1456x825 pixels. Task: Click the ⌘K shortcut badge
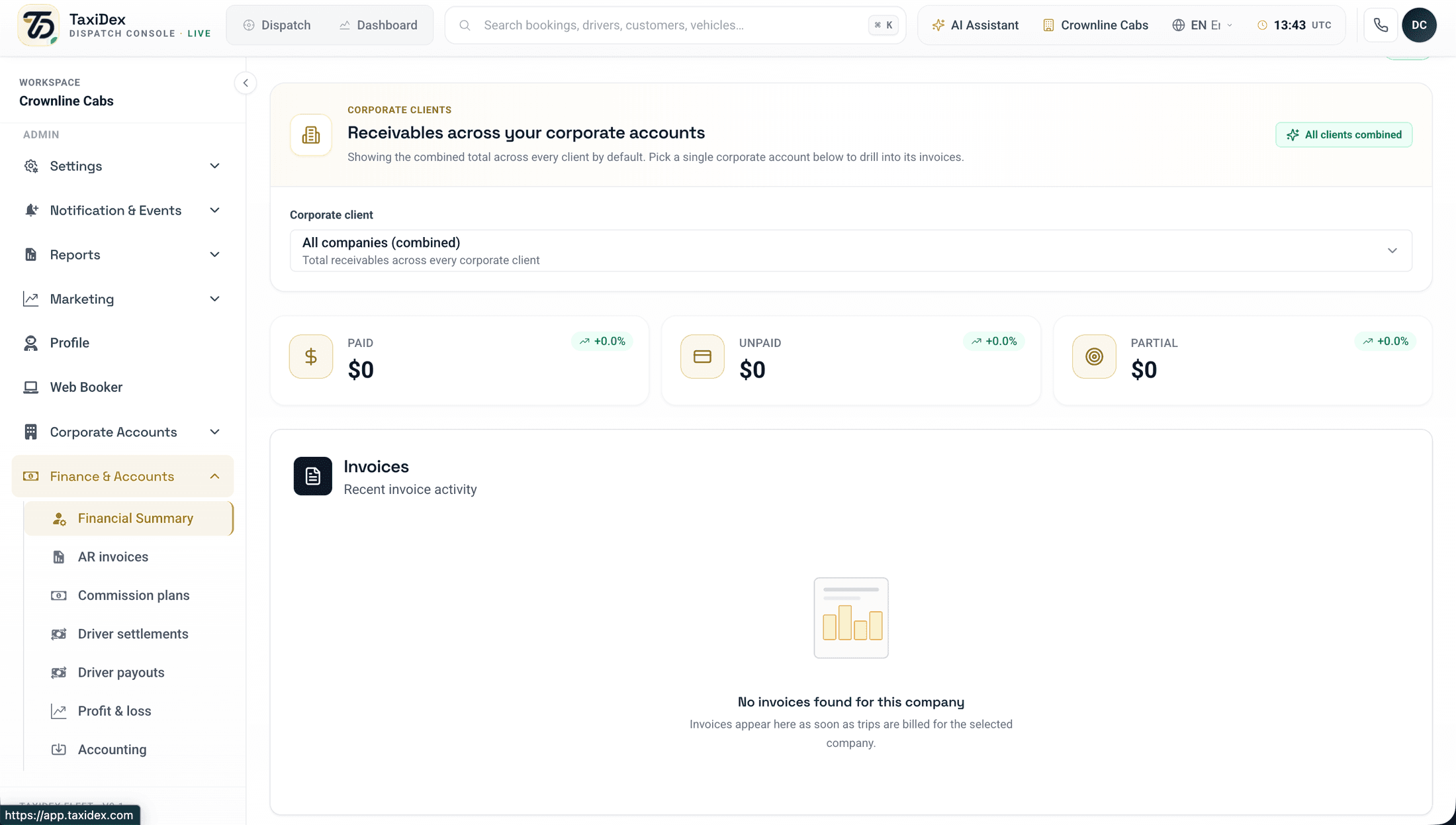(884, 25)
